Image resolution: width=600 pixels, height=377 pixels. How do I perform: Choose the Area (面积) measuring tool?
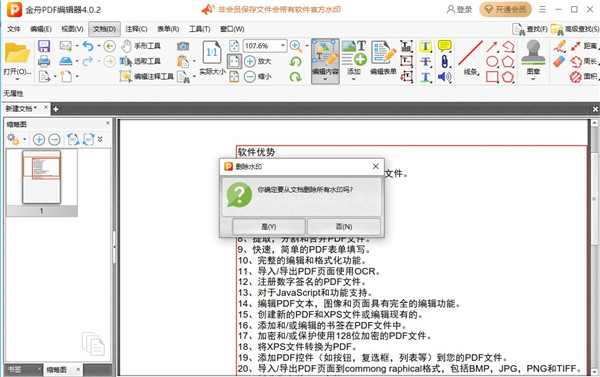(x=585, y=77)
